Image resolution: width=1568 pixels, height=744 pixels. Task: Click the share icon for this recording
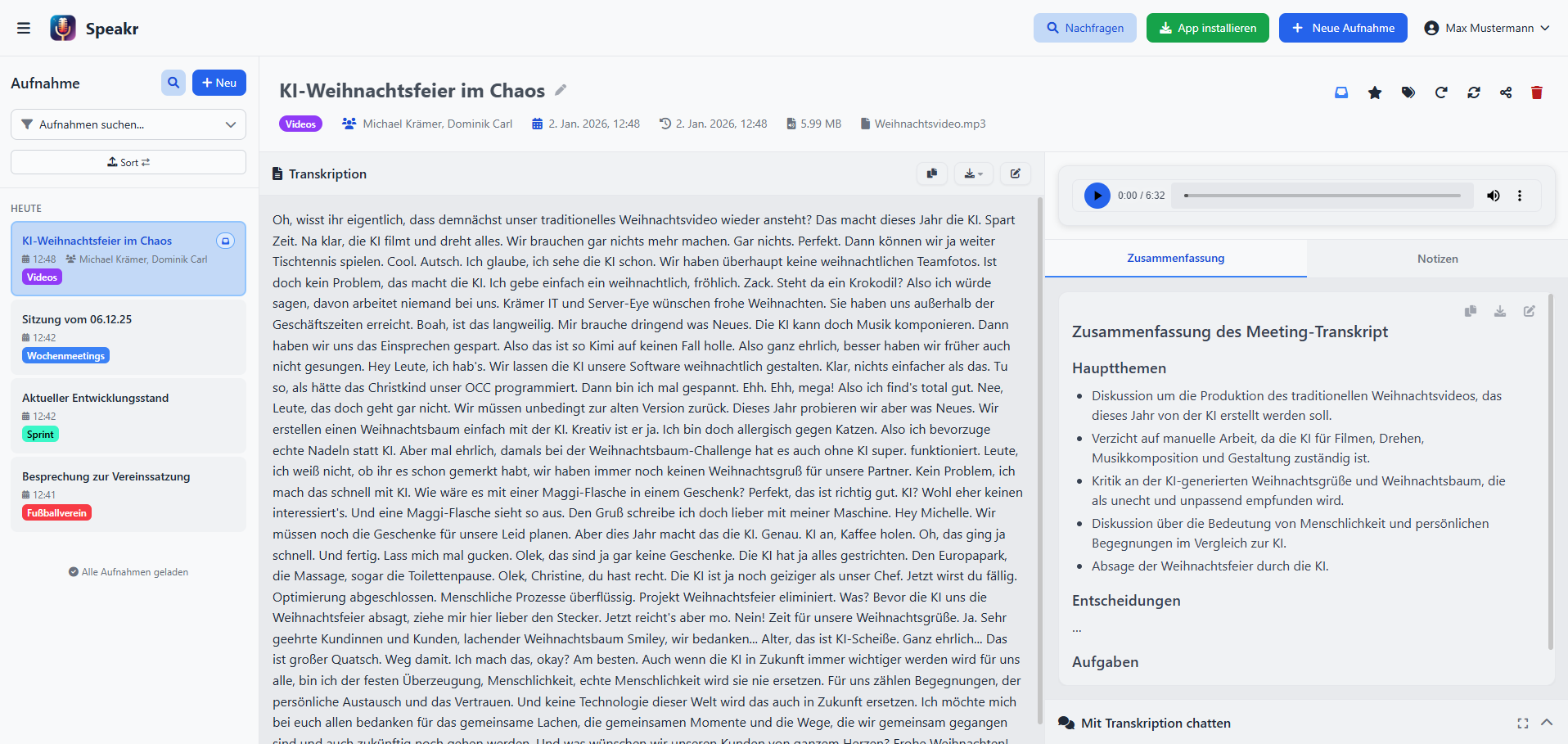[x=1506, y=92]
